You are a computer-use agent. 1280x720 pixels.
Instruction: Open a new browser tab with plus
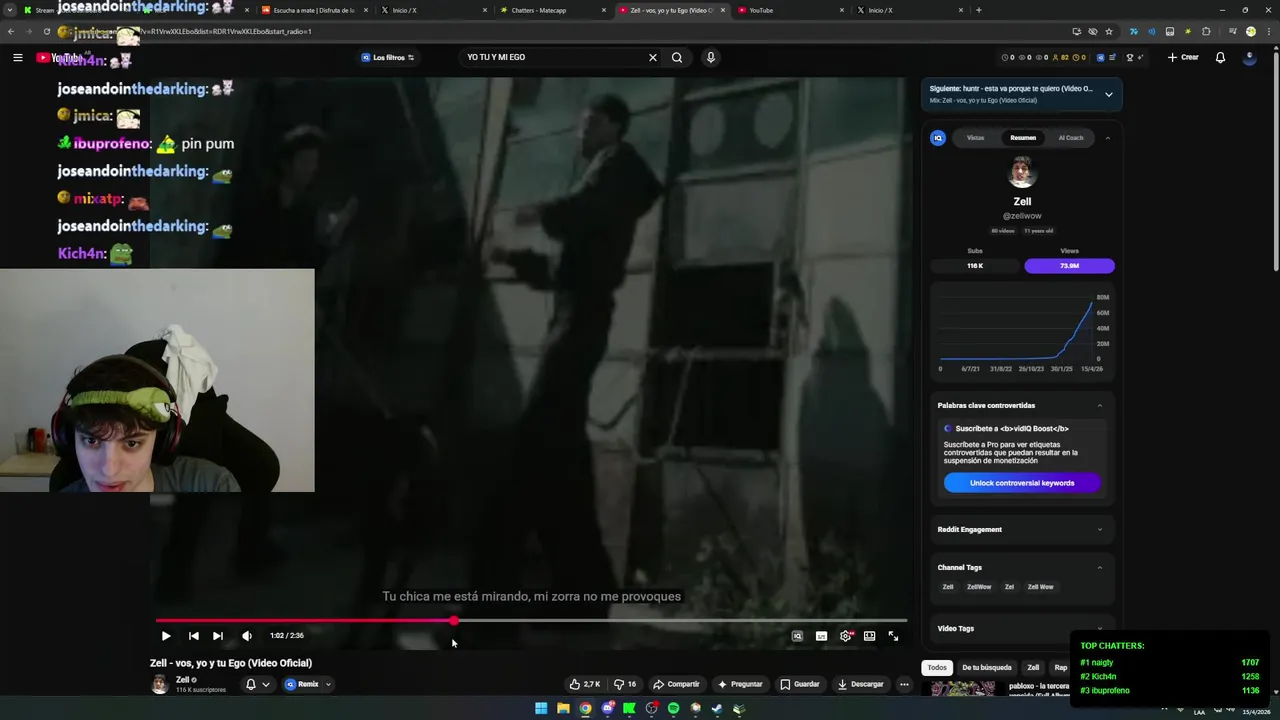pyautogui.click(x=978, y=10)
